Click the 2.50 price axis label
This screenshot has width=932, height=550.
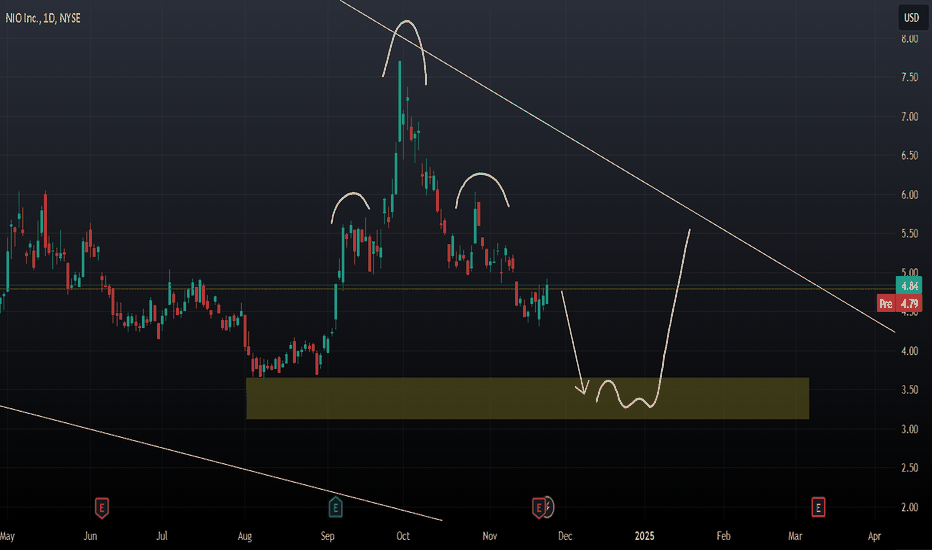point(909,468)
